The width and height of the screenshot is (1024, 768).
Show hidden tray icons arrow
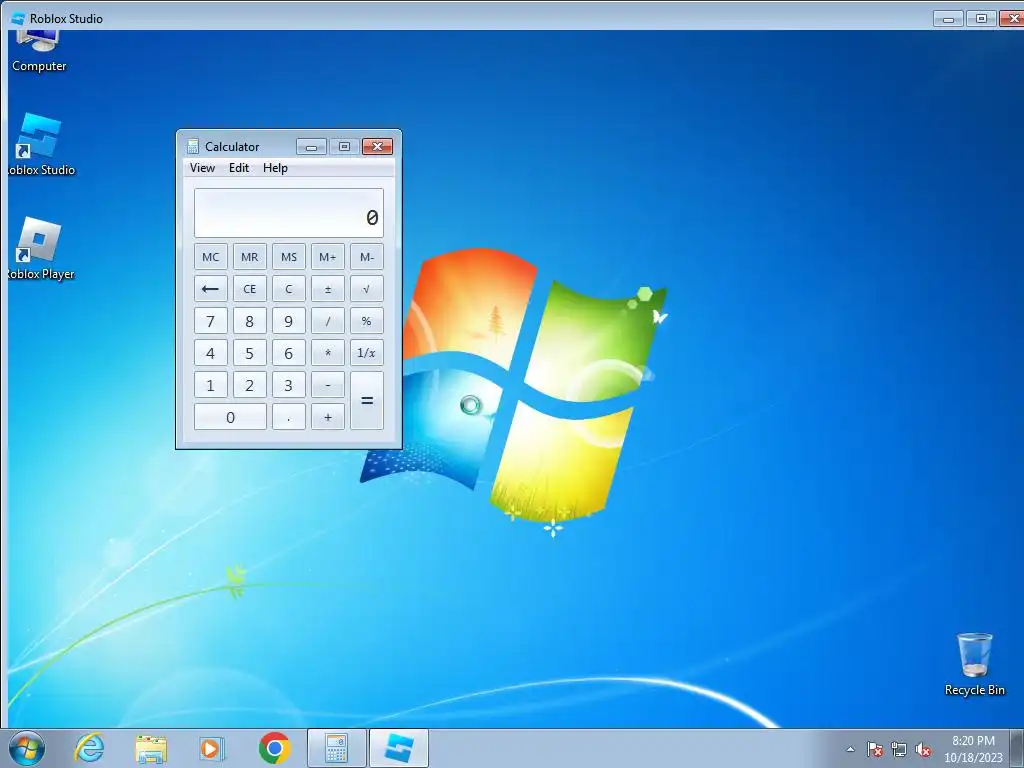point(850,749)
